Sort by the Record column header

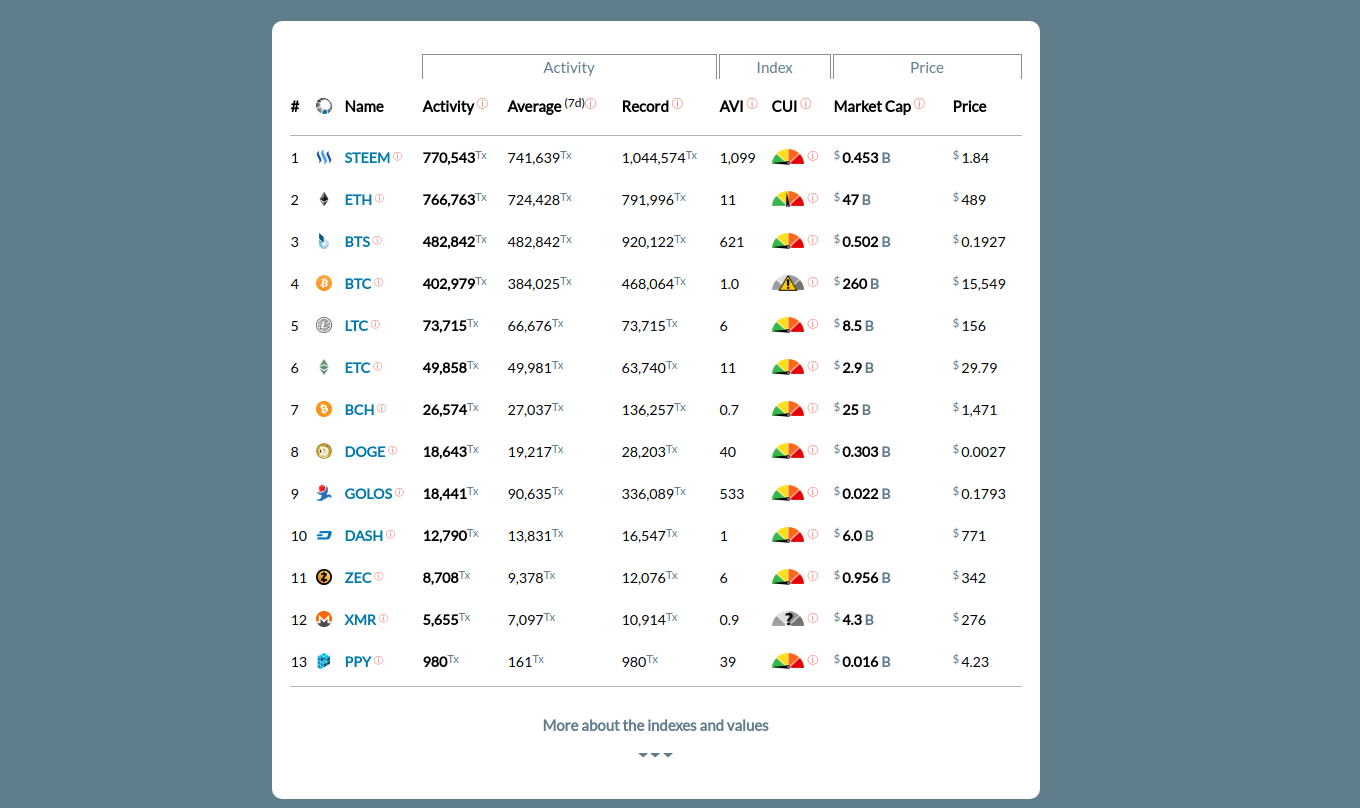click(645, 106)
